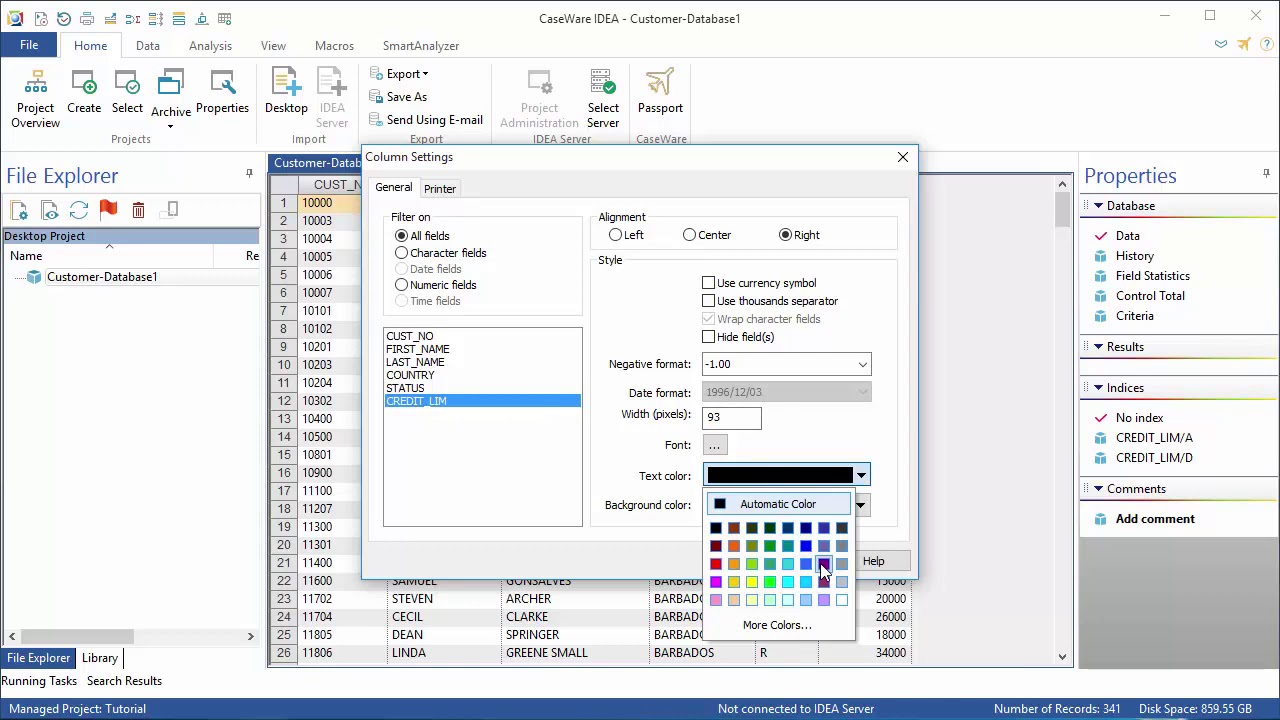Open Project Properties in the ribbon
This screenshot has width=1280, height=720.
pyautogui.click(x=222, y=92)
